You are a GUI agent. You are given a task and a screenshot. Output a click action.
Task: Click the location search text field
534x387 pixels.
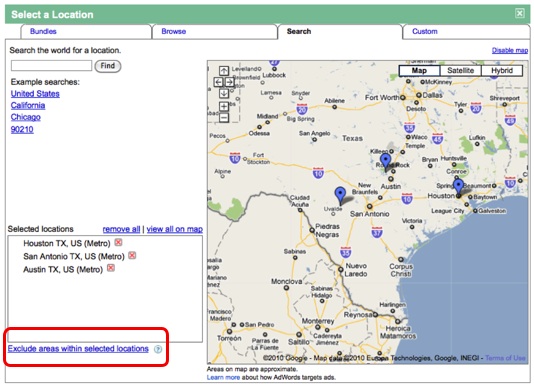tap(51, 65)
